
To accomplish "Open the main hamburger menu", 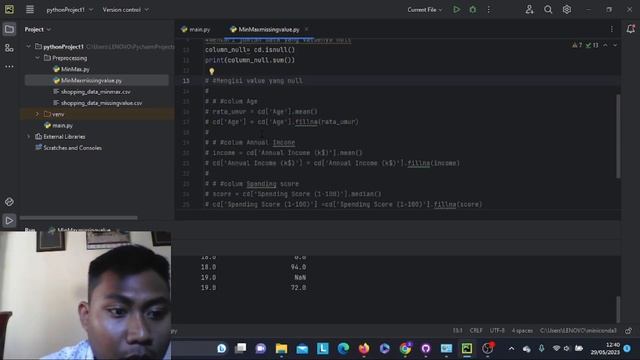I will pyautogui.click(x=30, y=9).
